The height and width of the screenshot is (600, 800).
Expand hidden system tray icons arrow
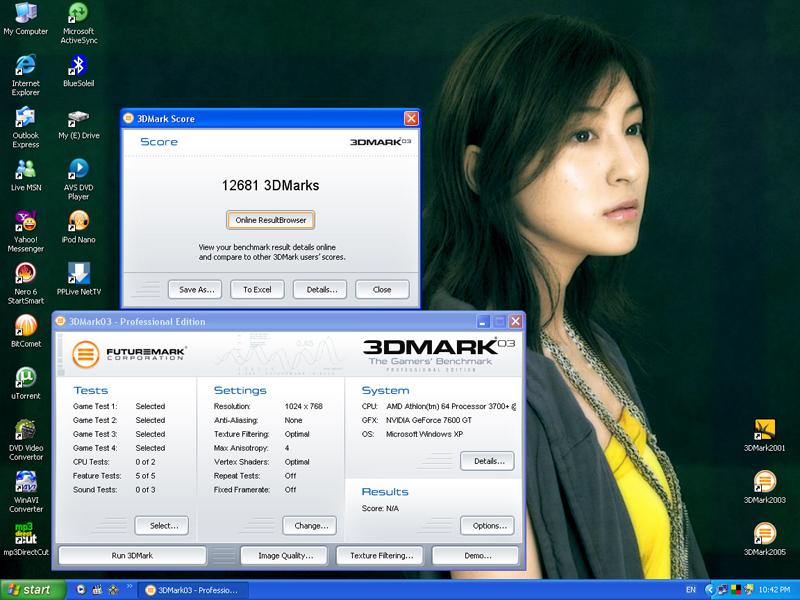(x=709, y=590)
